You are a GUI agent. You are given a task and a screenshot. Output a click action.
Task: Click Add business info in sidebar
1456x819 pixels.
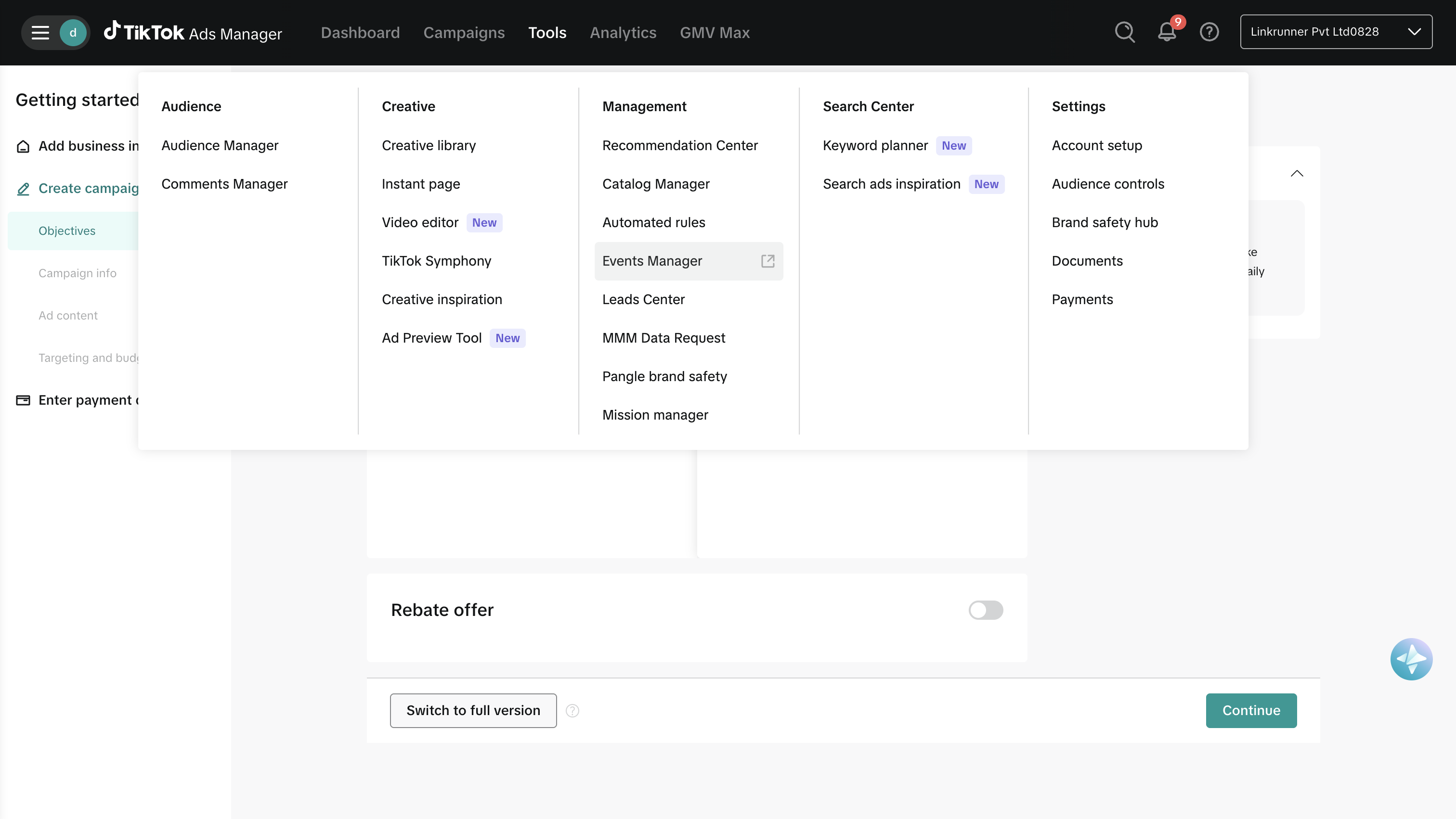[x=88, y=146]
